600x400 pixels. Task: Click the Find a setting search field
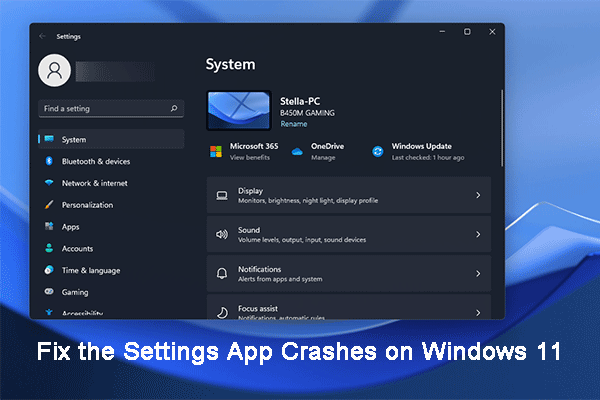pos(111,109)
